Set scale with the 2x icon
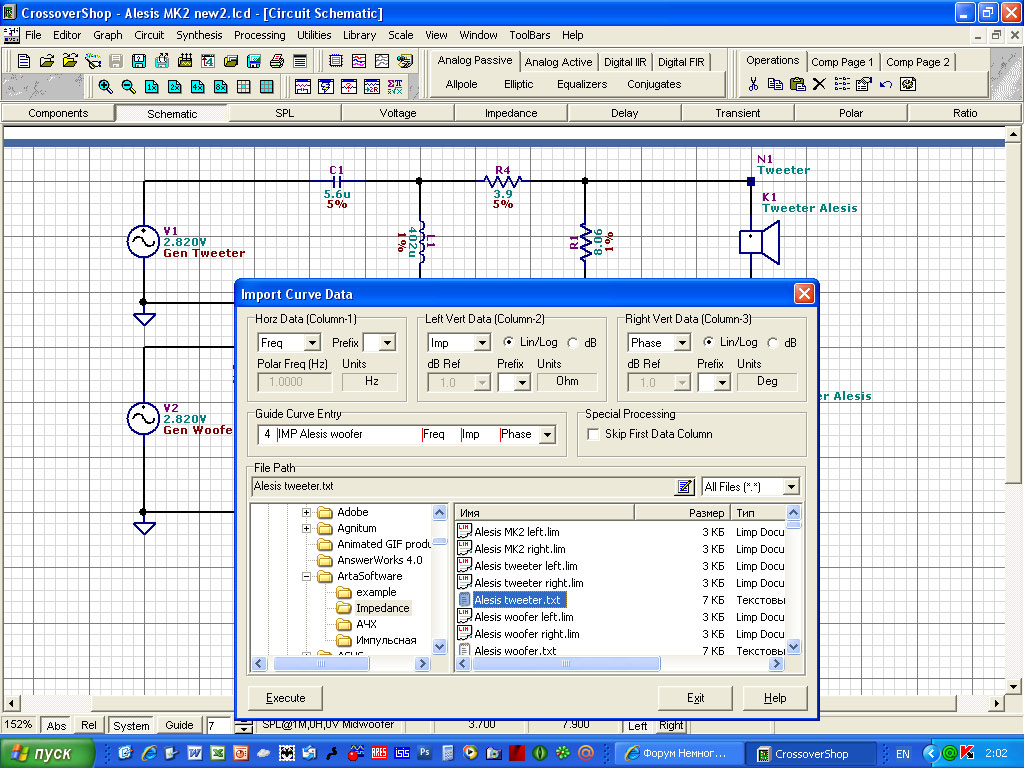Viewport: 1024px width, 768px height. (174, 86)
